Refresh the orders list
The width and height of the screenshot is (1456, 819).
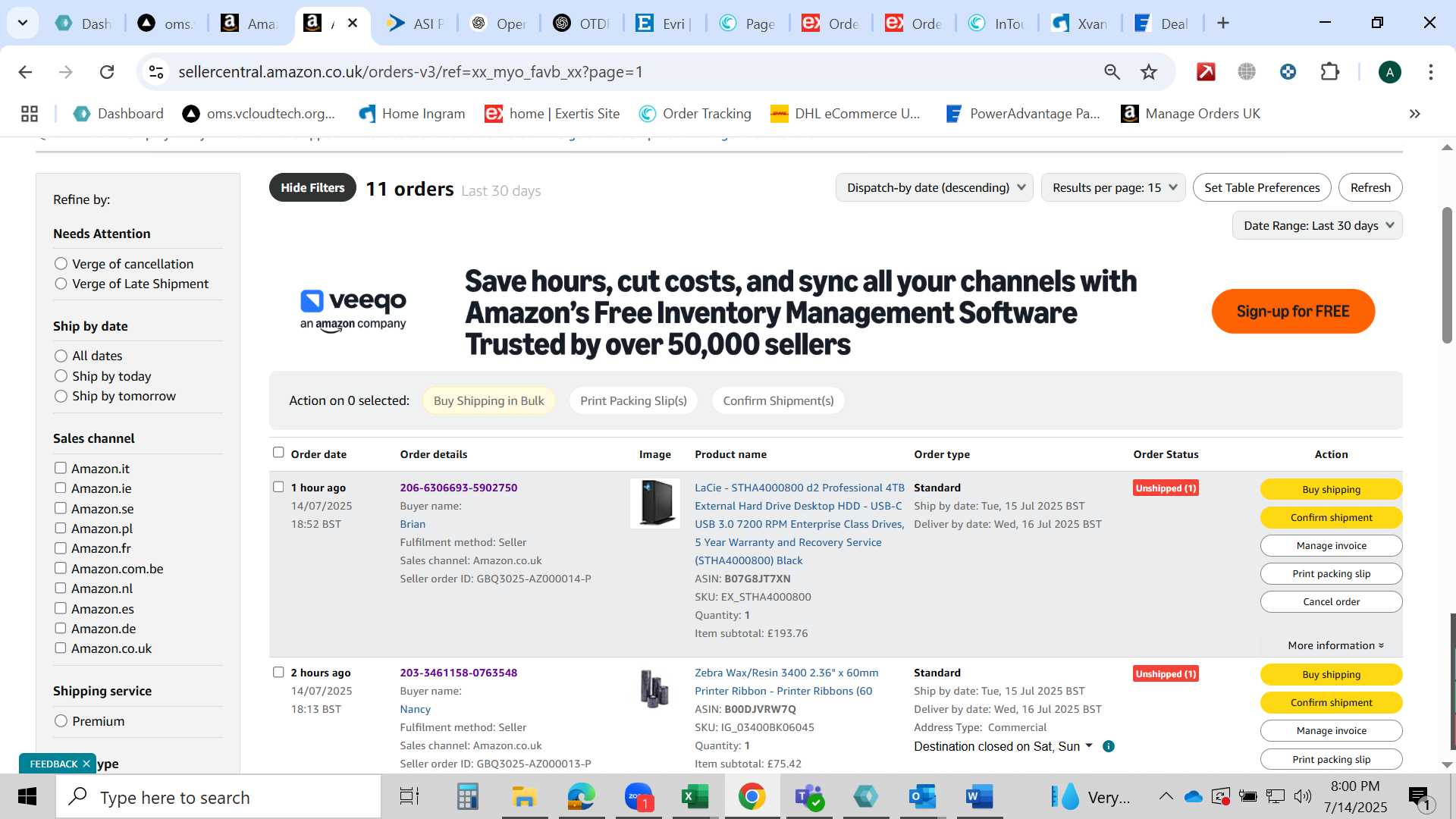click(1370, 187)
